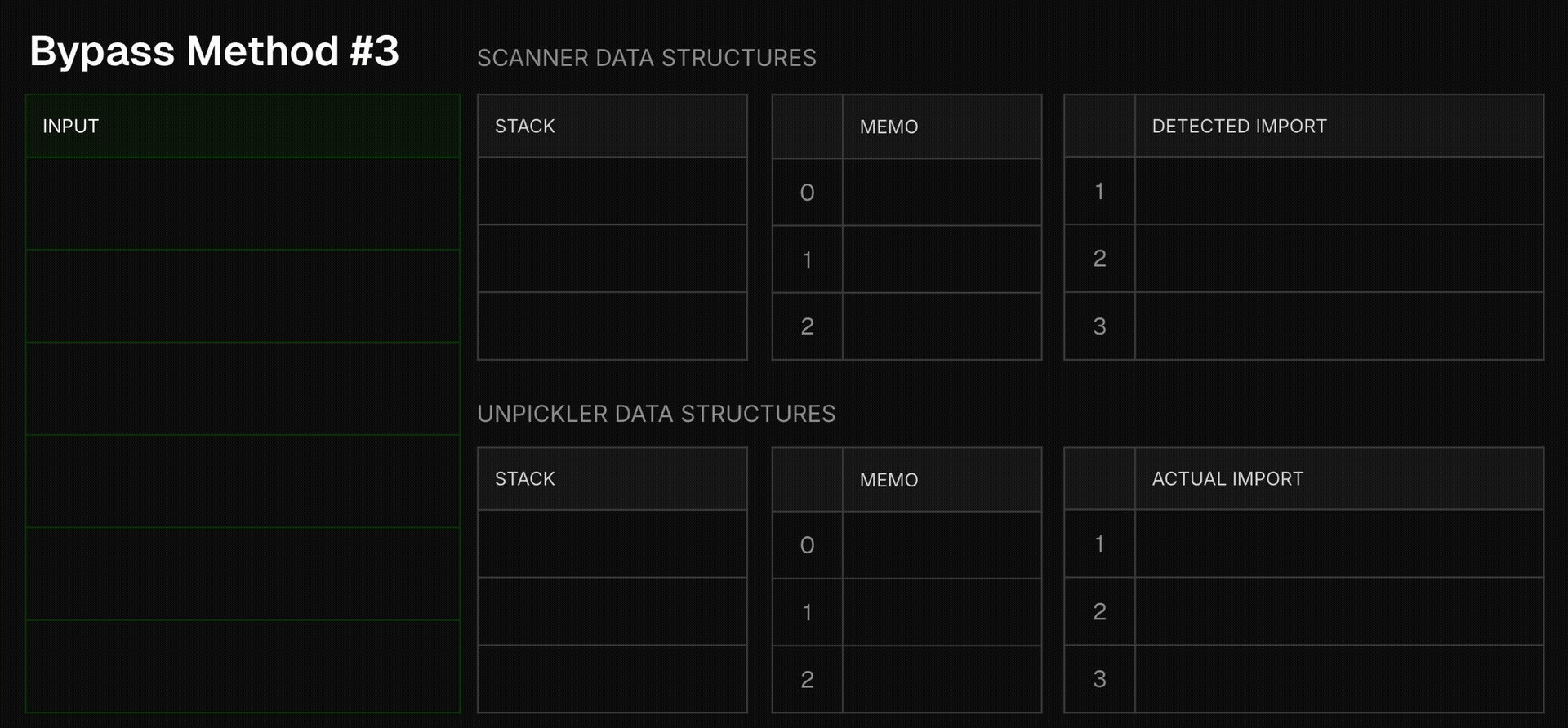The width and height of the screenshot is (1568, 728).
Task: Click the ACTUAL IMPORT header
Action: 1339,478
